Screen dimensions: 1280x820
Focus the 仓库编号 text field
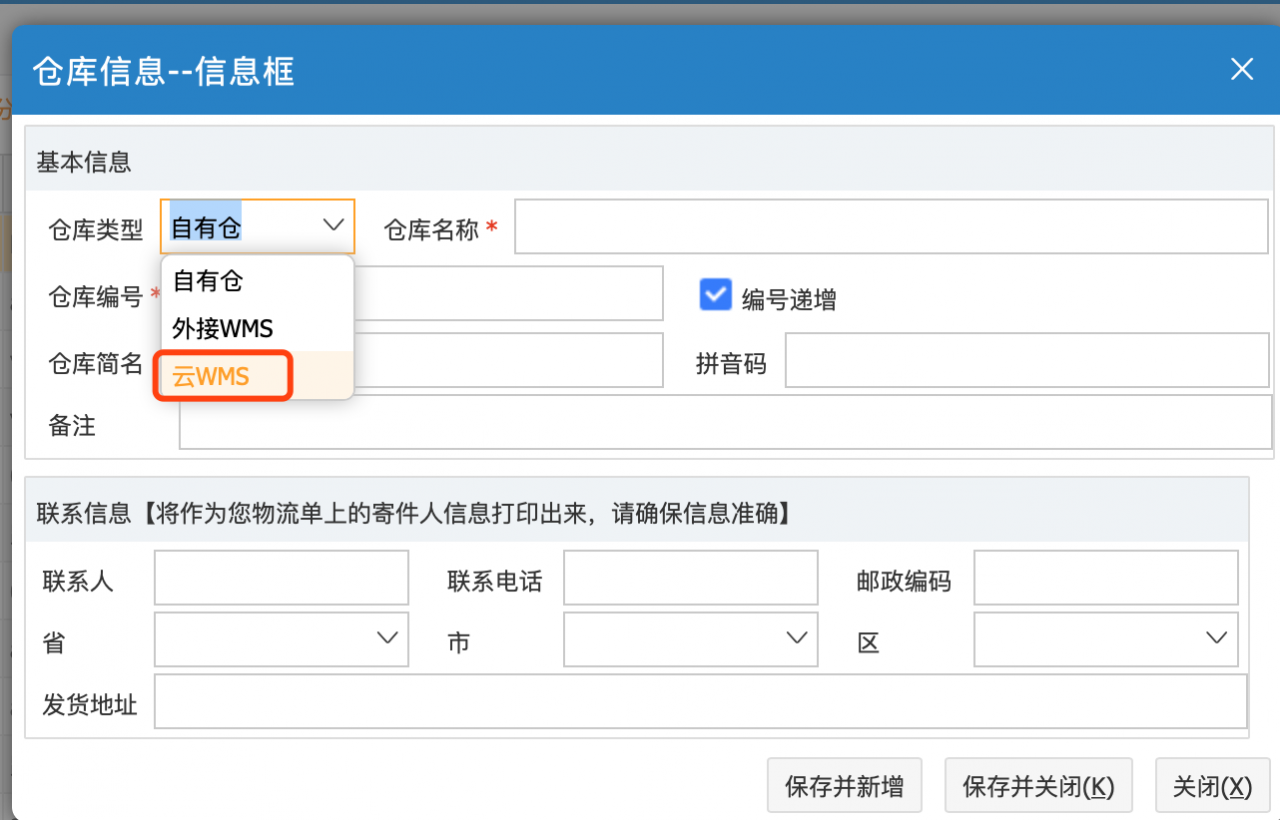click(510, 293)
